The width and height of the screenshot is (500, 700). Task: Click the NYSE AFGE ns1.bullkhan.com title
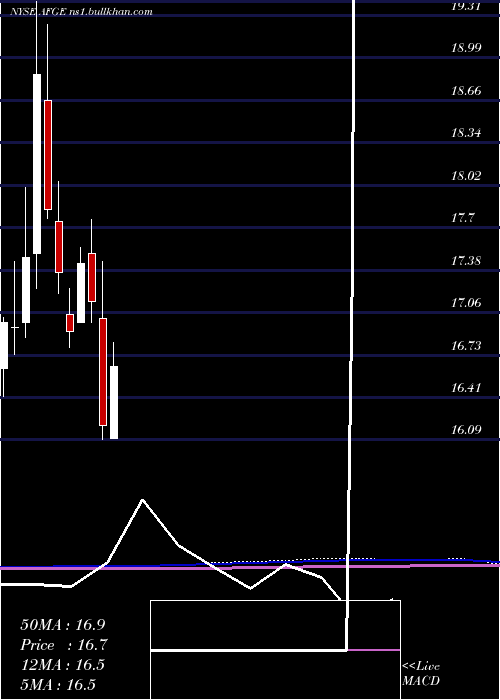82,12
